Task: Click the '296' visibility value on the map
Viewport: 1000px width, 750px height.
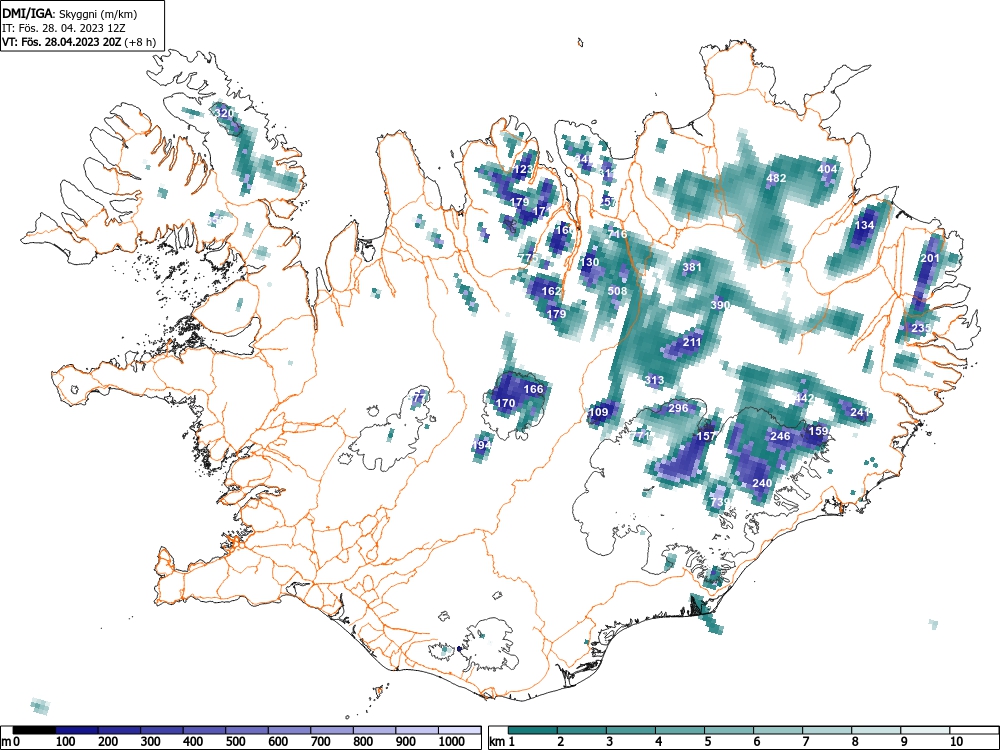Action: pos(679,408)
